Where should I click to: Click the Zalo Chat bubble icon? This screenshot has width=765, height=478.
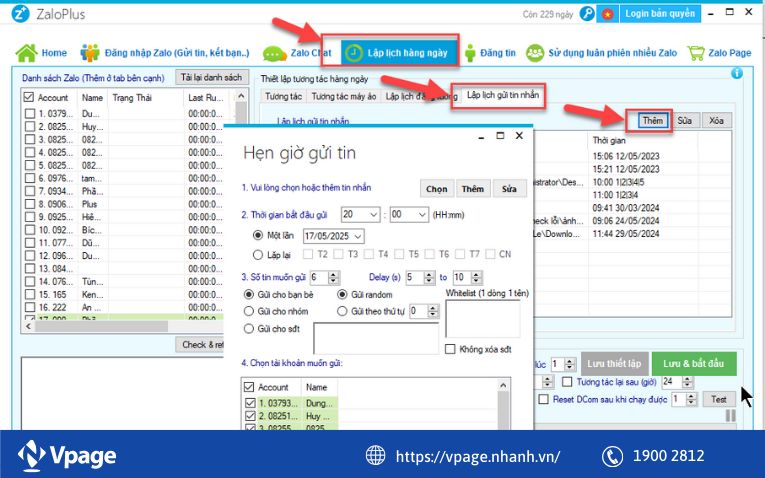pyautogui.click(x=275, y=53)
